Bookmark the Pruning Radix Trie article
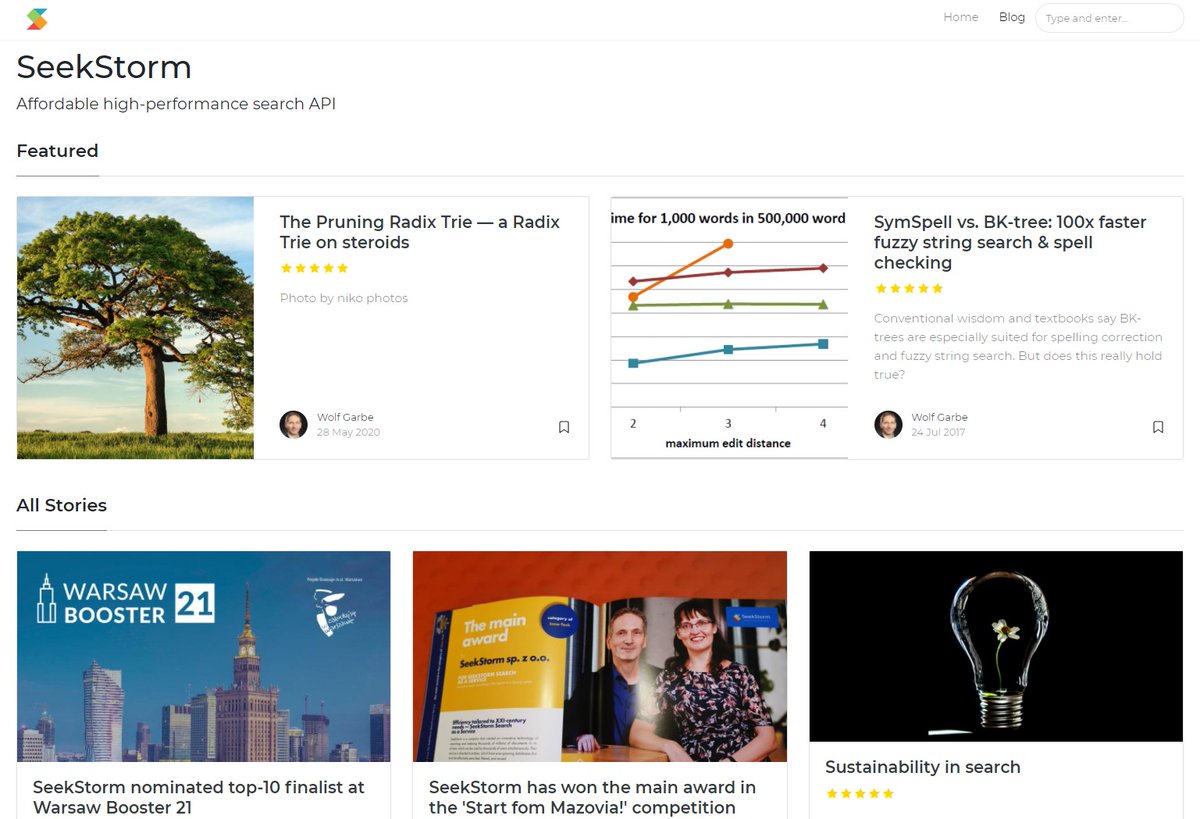The width and height of the screenshot is (1200, 819). 563,426
